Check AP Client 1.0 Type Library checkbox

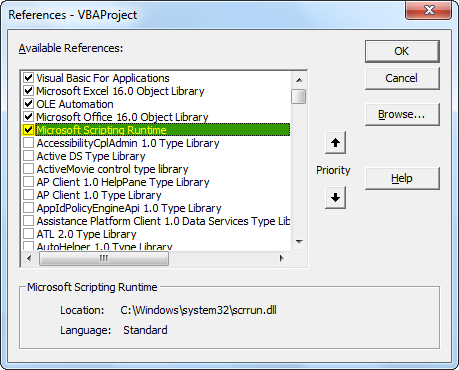[28, 195]
